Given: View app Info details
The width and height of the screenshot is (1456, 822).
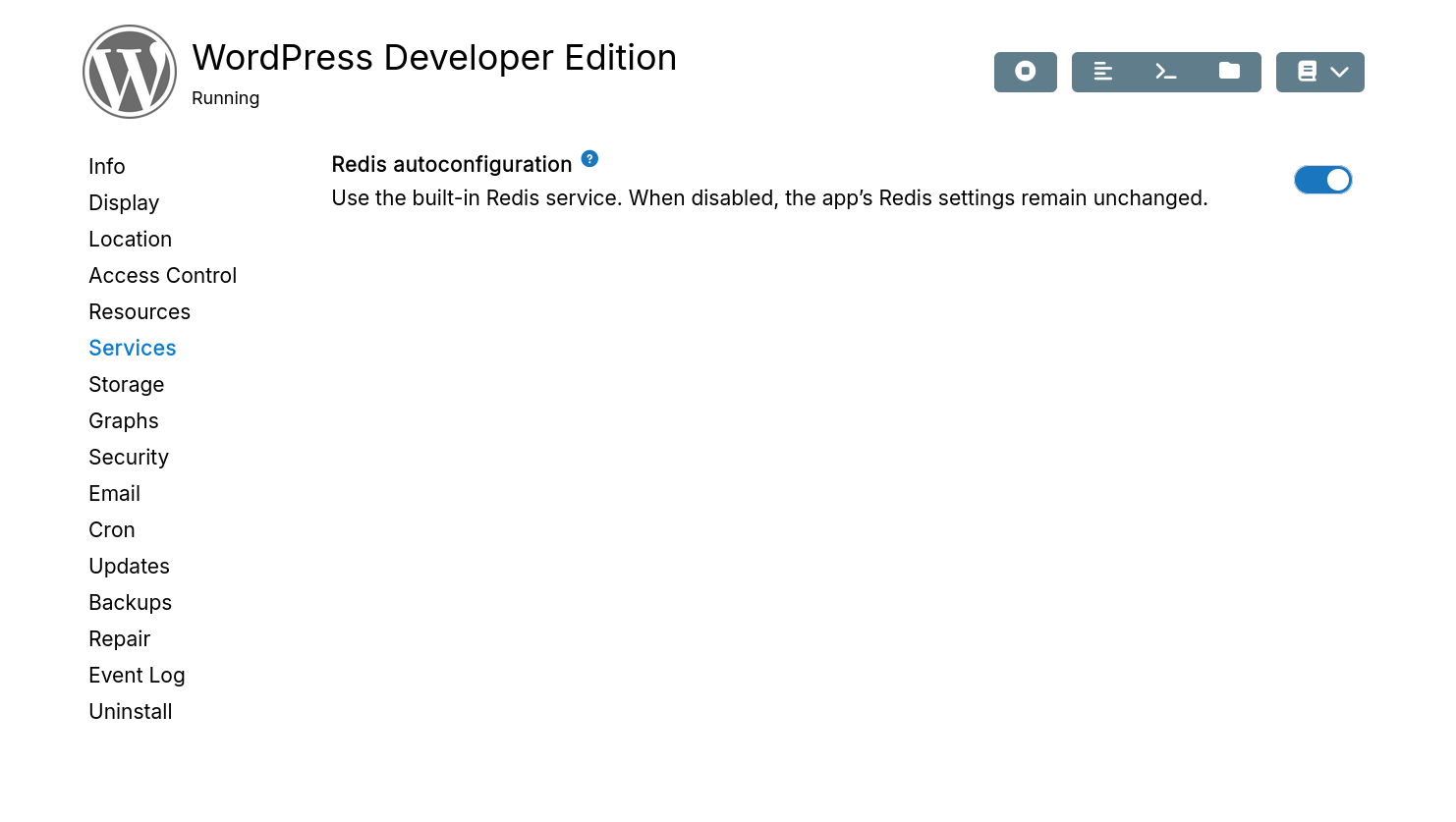Looking at the screenshot, I should [x=106, y=166].
